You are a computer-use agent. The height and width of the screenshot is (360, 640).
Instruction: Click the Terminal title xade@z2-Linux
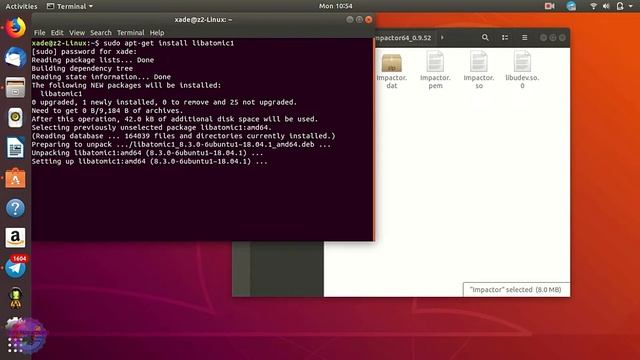[203, 20]
